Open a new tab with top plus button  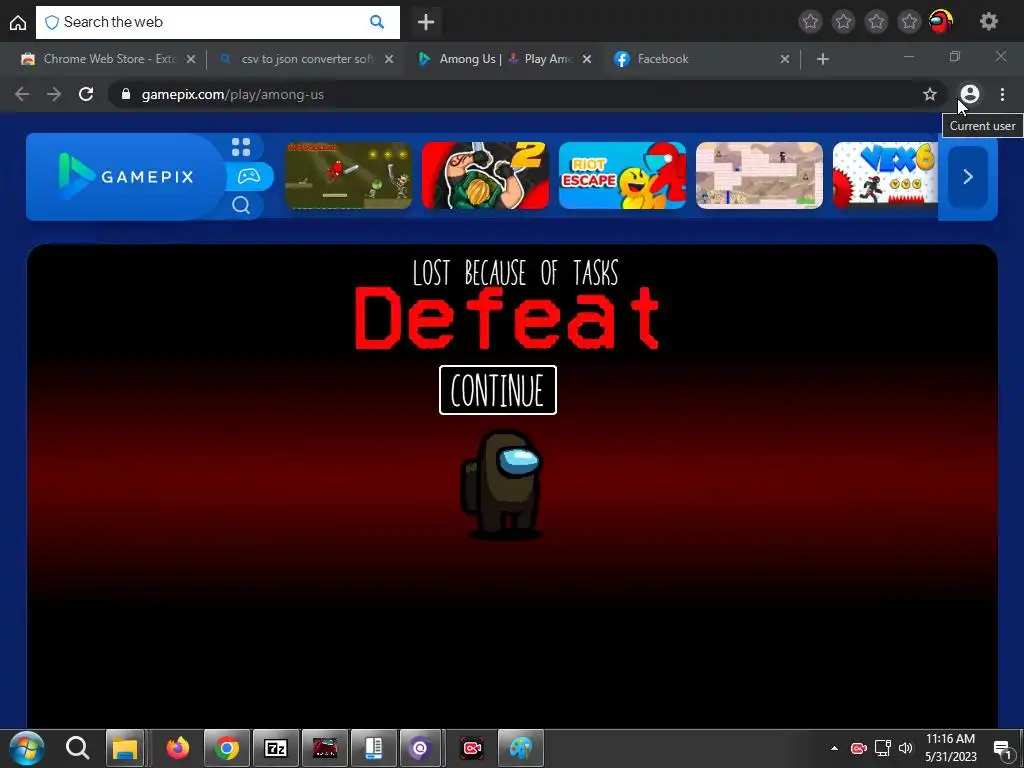[x=426, y=22]
